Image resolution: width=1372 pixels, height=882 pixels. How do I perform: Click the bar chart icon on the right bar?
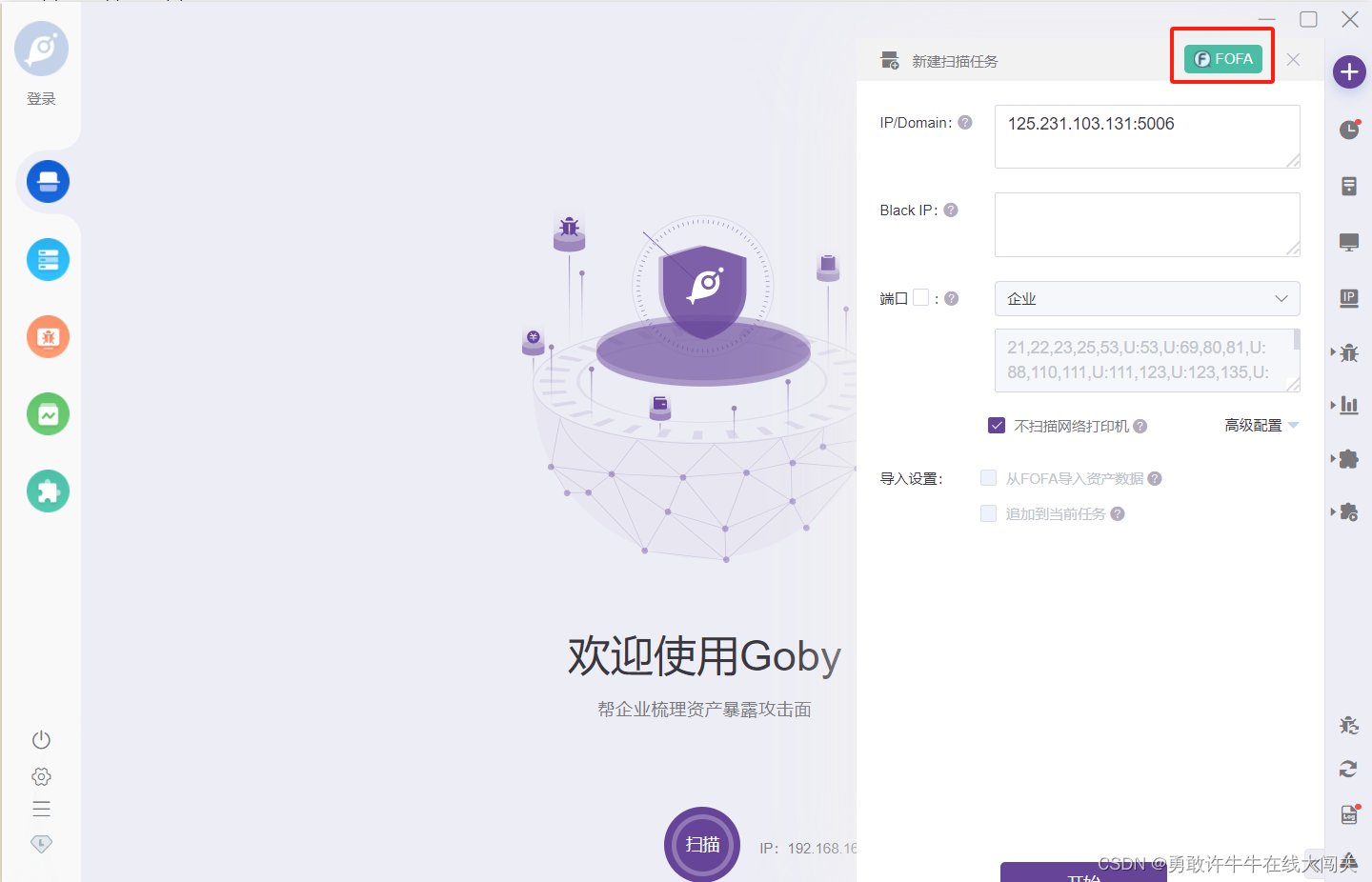(1349, 405)
